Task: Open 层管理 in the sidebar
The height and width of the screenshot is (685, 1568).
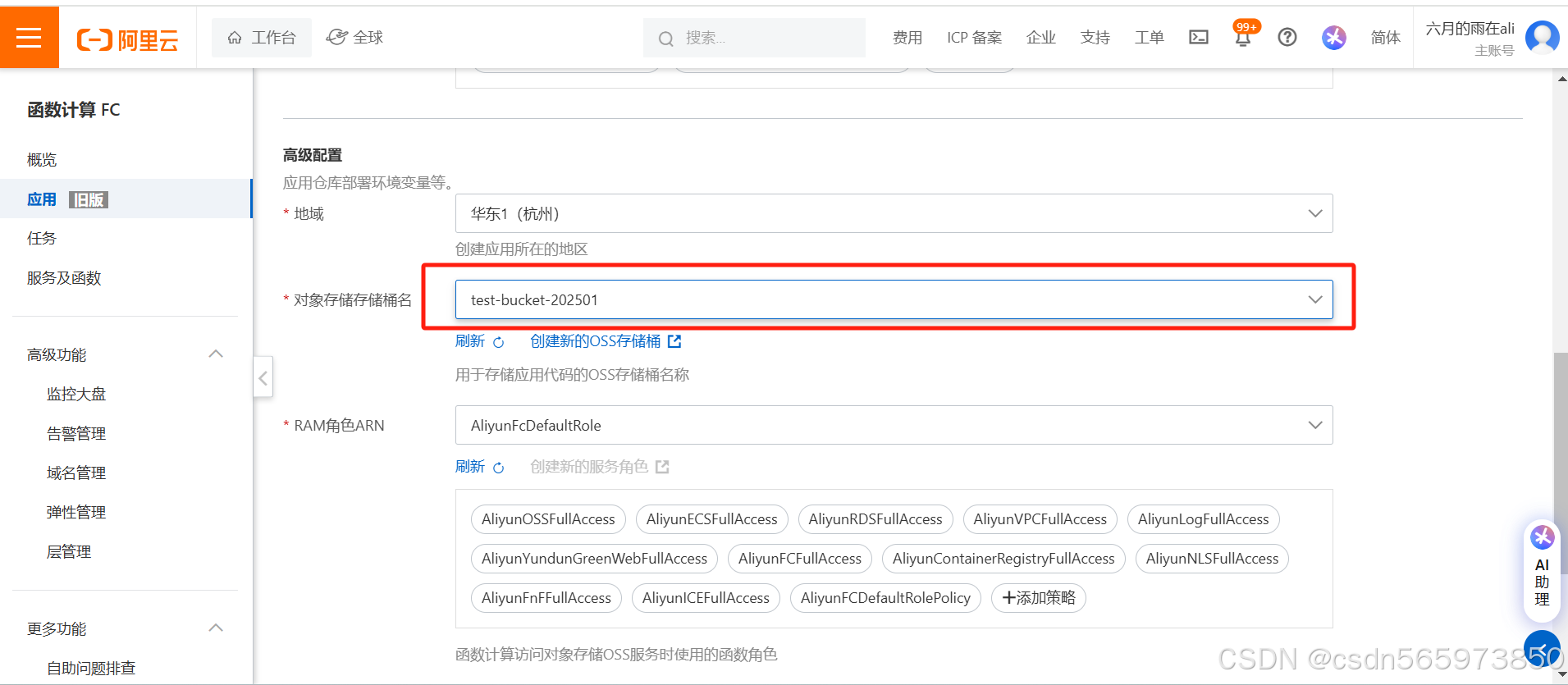Action: (69, 552)
